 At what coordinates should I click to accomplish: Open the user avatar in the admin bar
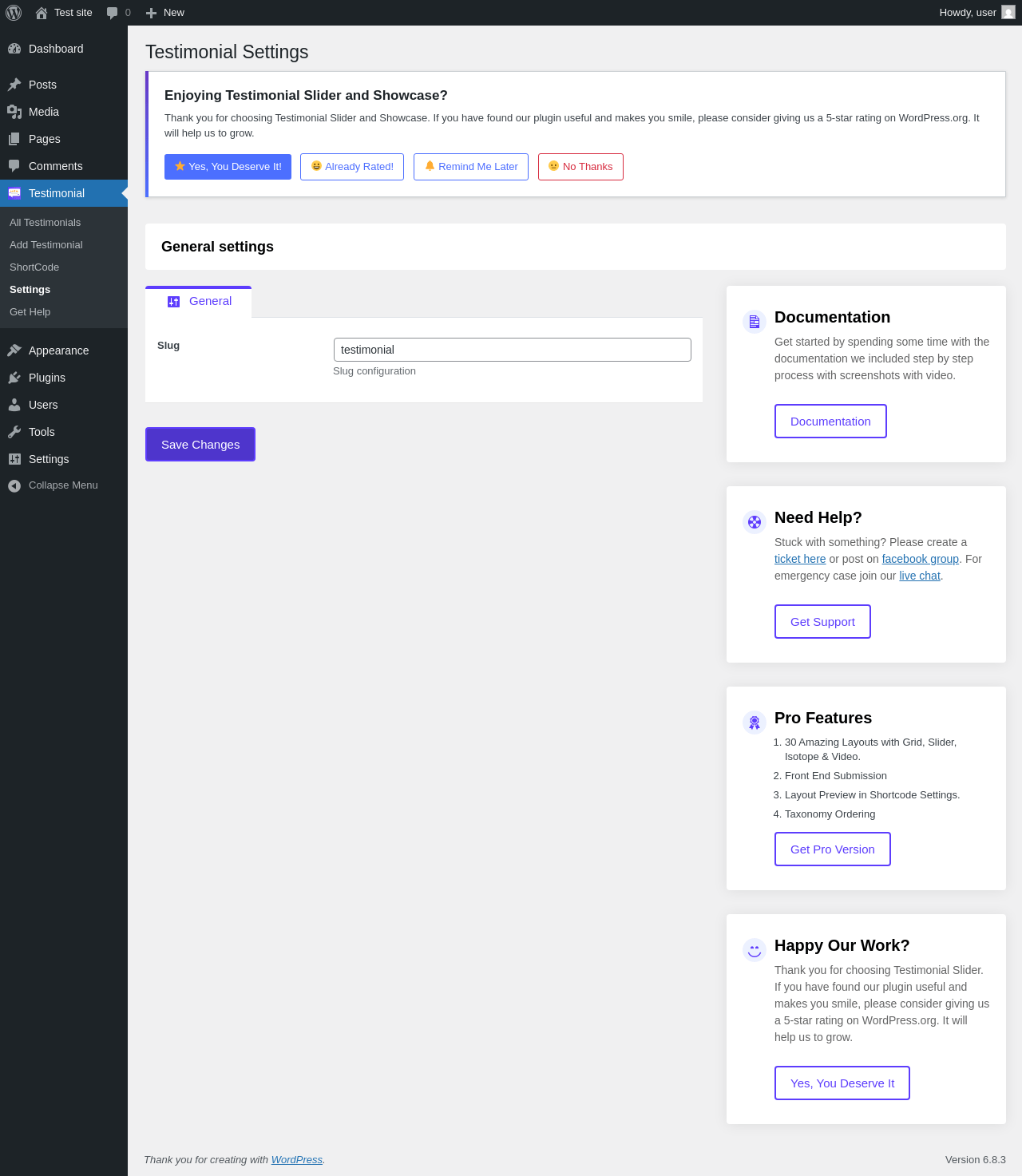(1008, 13)
